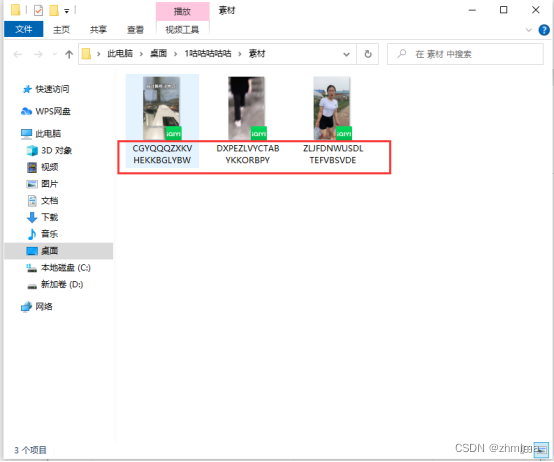Image resolution: width=554 pixels, height=462 pixels.
Task: Open the Customize Quick Access Toolbar dropdown
Action: (66, 11)
